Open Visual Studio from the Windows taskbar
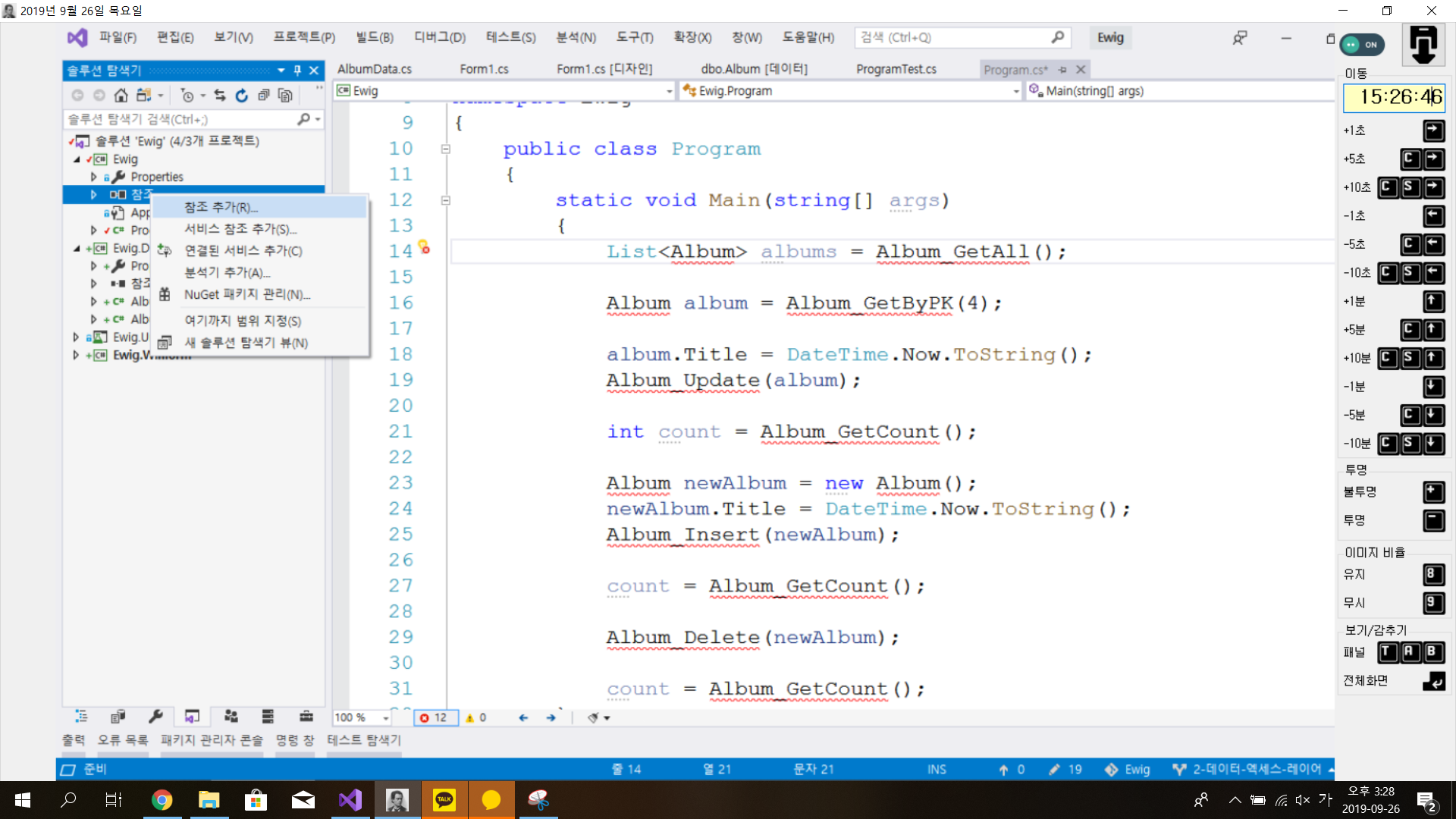Screen dimensions: 1456x819 coord(350,799)
